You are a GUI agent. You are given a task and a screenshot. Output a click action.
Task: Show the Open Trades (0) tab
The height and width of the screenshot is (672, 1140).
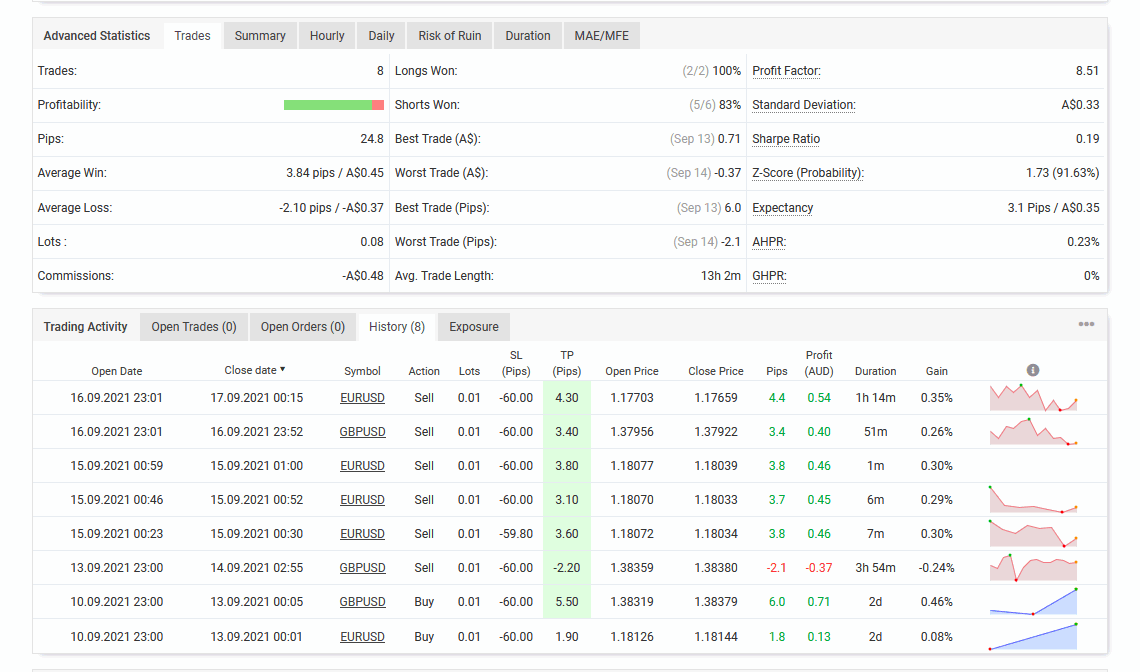194,327
